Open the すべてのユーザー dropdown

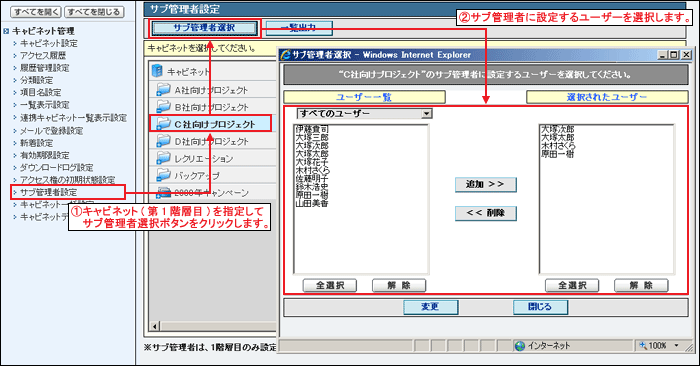(427, 113)
